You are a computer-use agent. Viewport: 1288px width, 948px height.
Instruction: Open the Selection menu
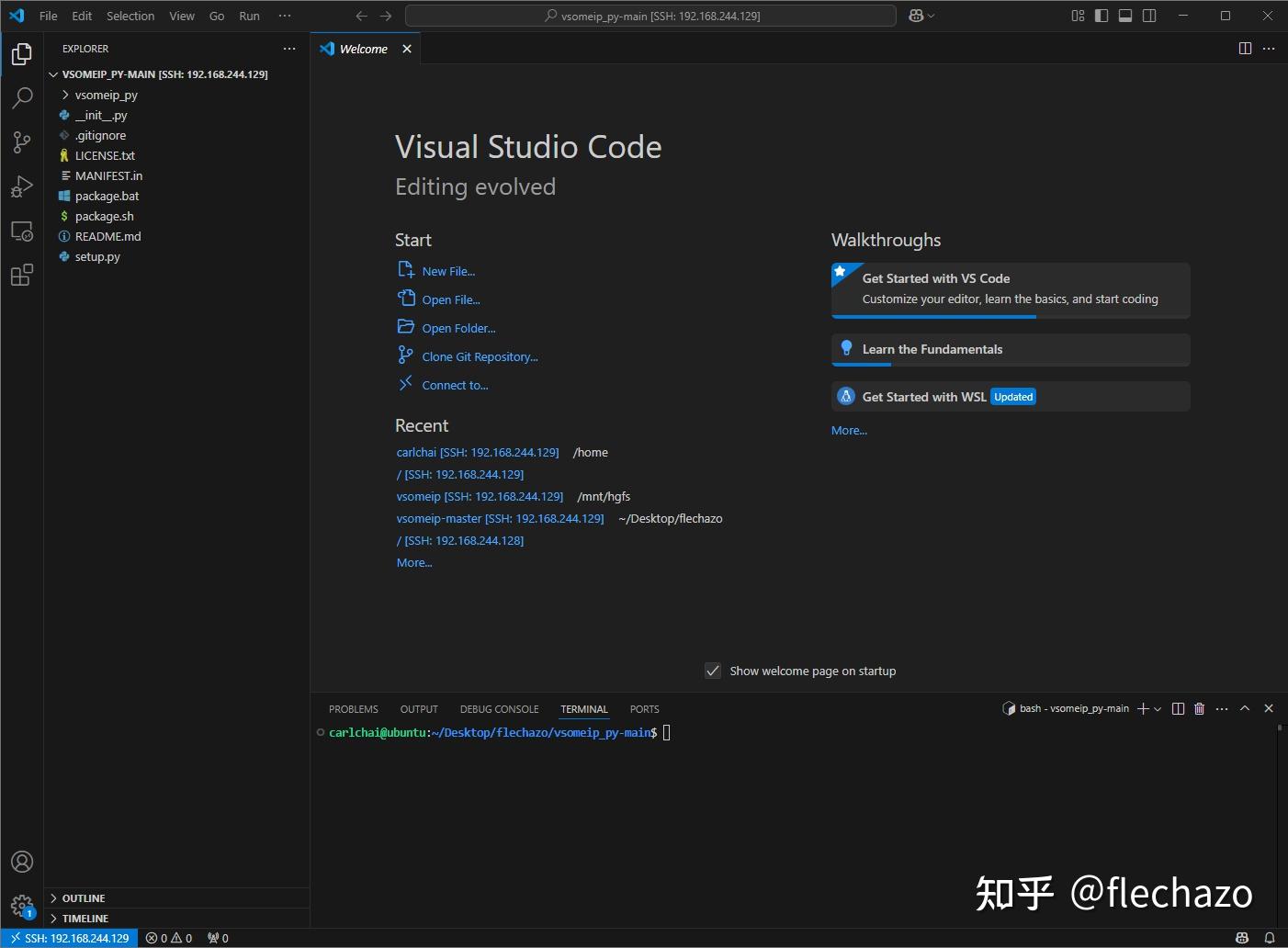130,16
